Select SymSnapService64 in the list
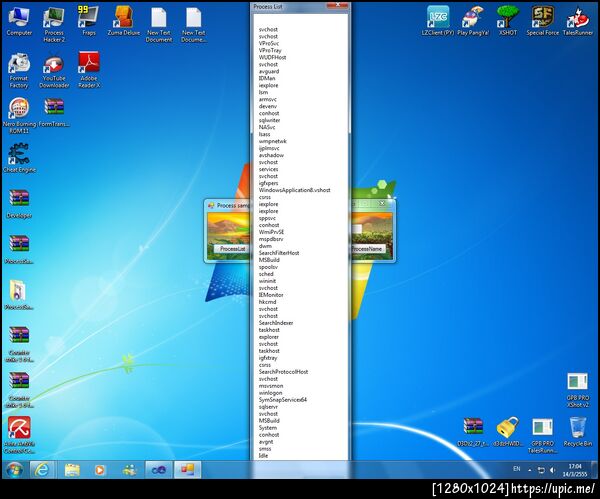This screenshot has width=600, height=499. (283, 400)
